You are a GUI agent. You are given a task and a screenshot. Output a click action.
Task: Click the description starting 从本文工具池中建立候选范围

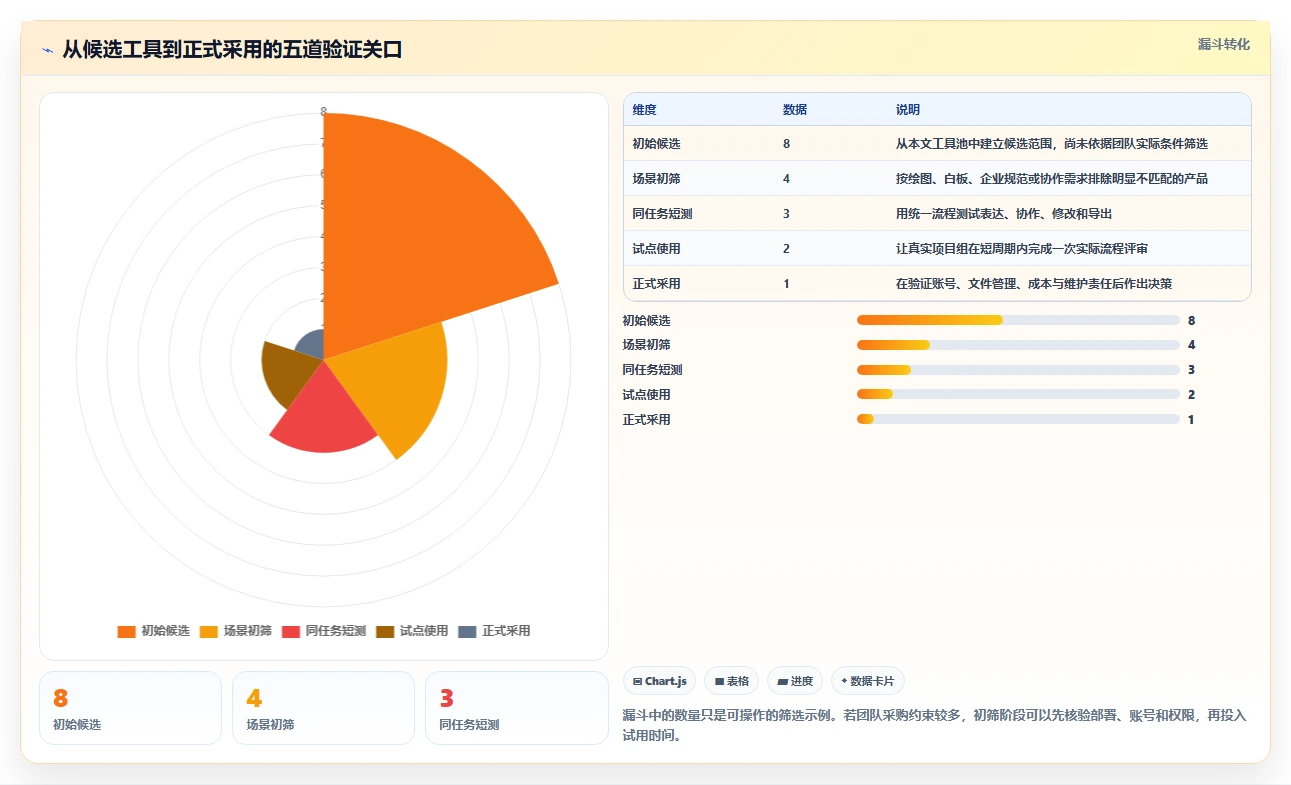tap(1052, 144)
